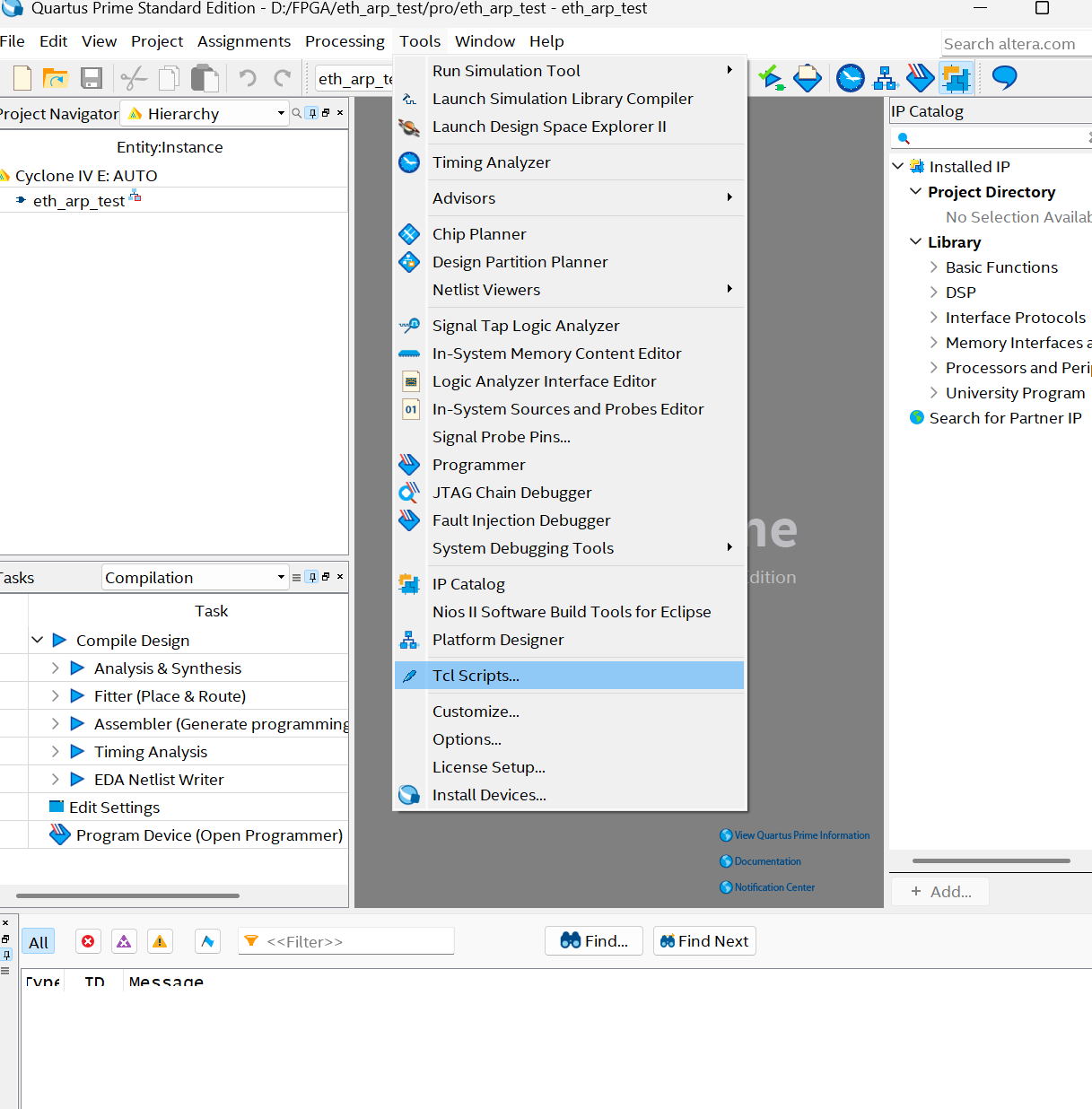Click the Undo arrow icon
1092x1109 pixels.
(248, 79)
